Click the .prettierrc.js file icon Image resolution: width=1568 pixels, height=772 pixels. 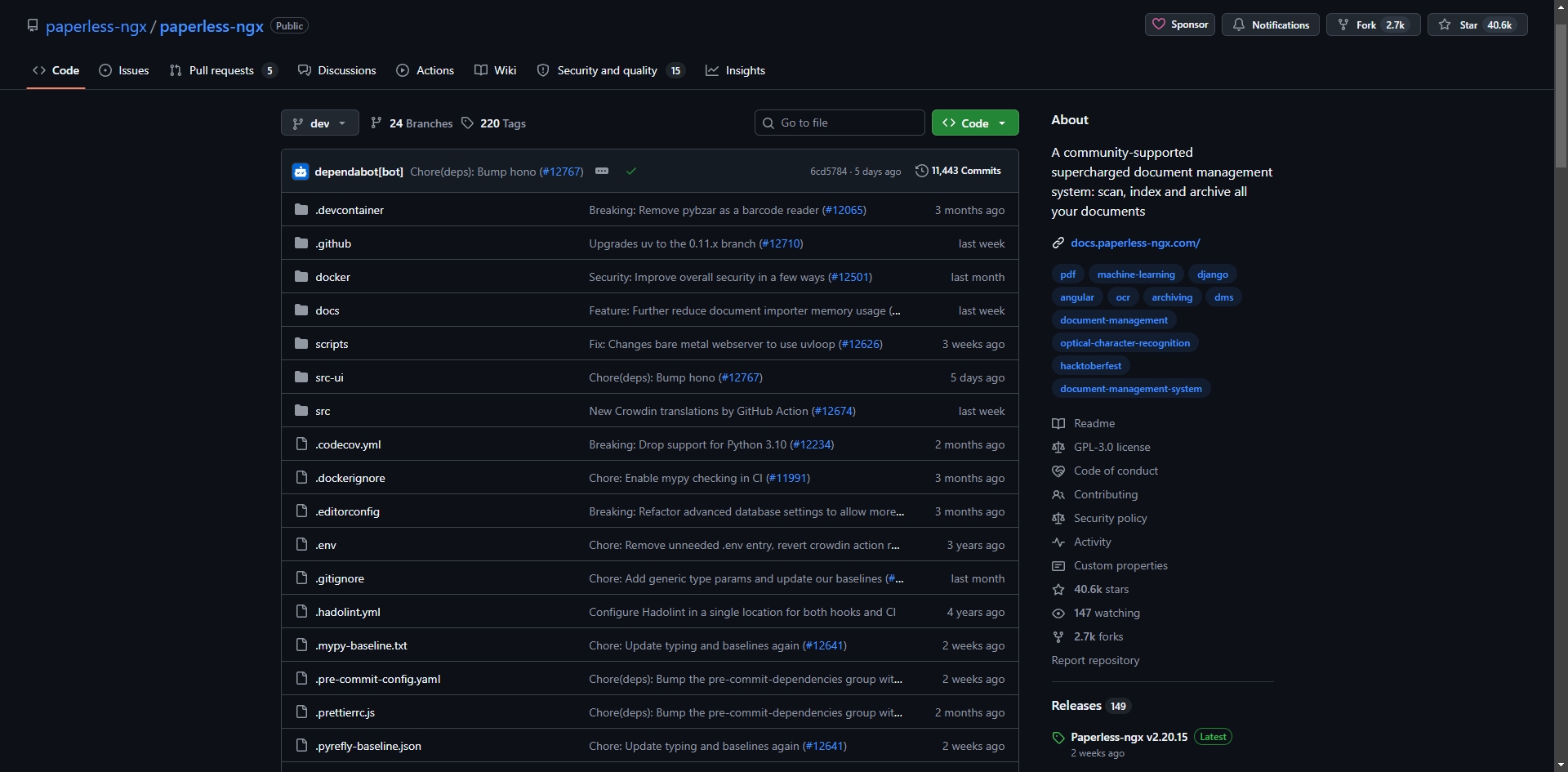pos(301,712)
